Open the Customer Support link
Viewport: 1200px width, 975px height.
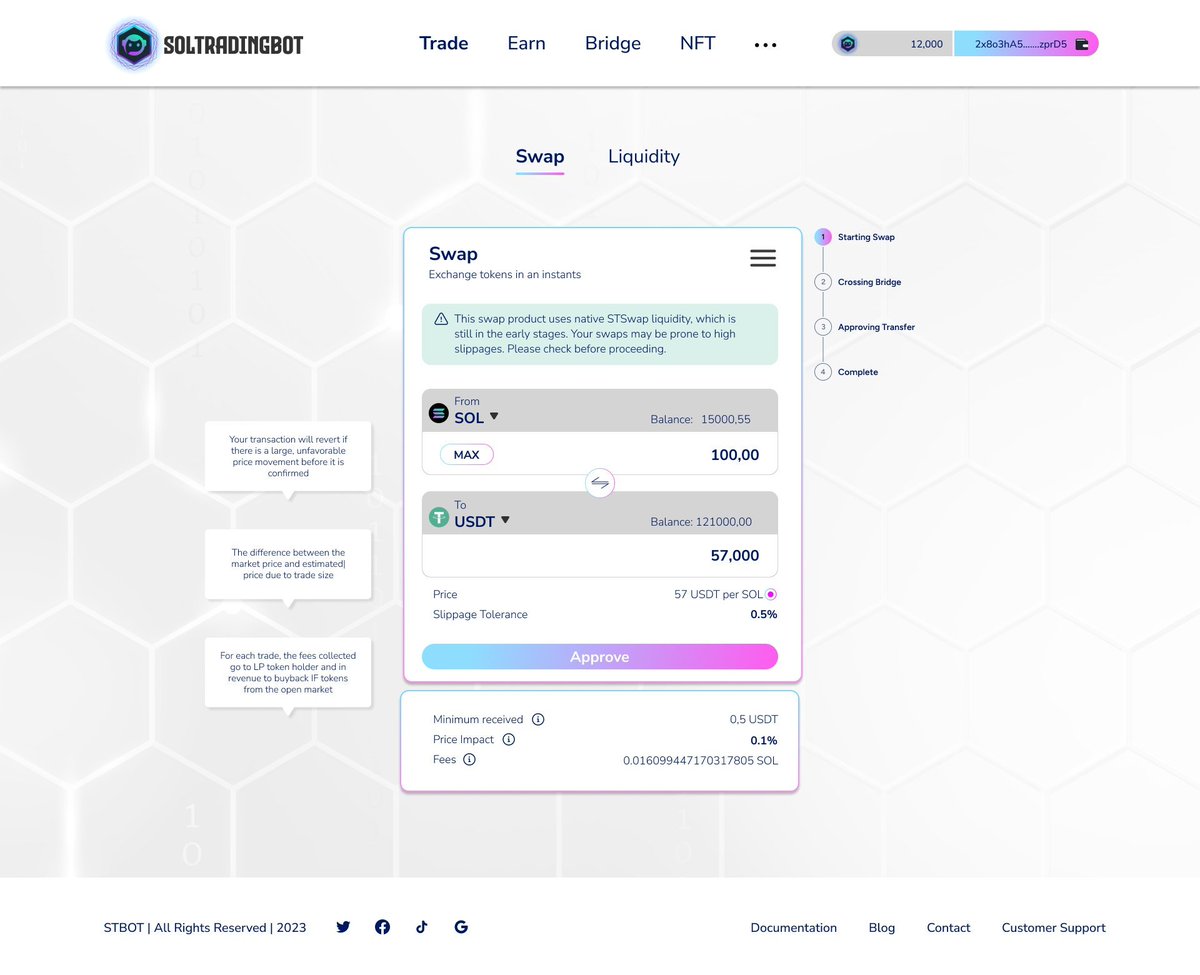[1054, 928]
